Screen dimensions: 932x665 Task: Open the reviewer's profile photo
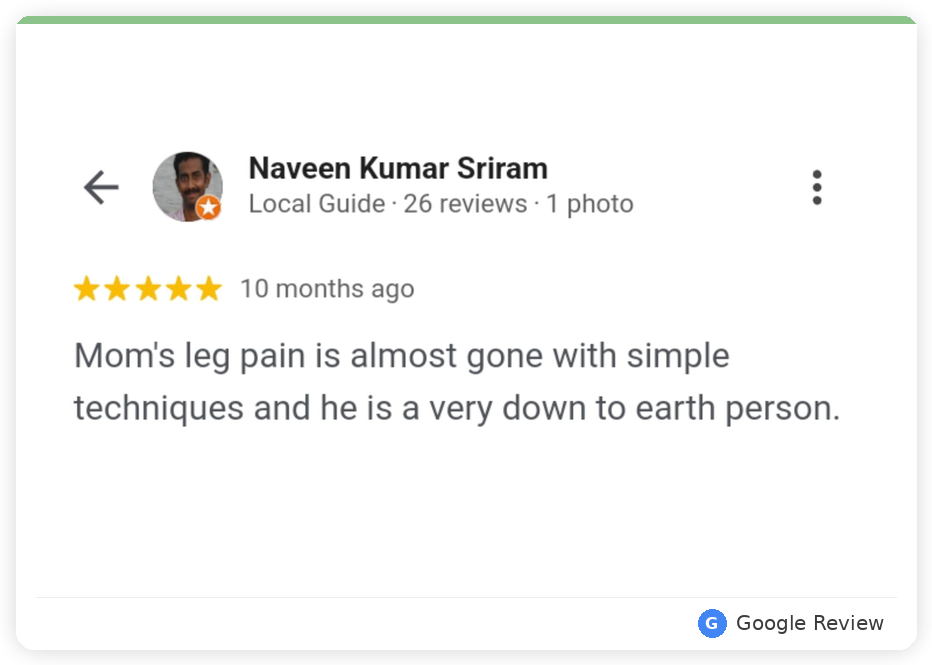click(188, 187)
